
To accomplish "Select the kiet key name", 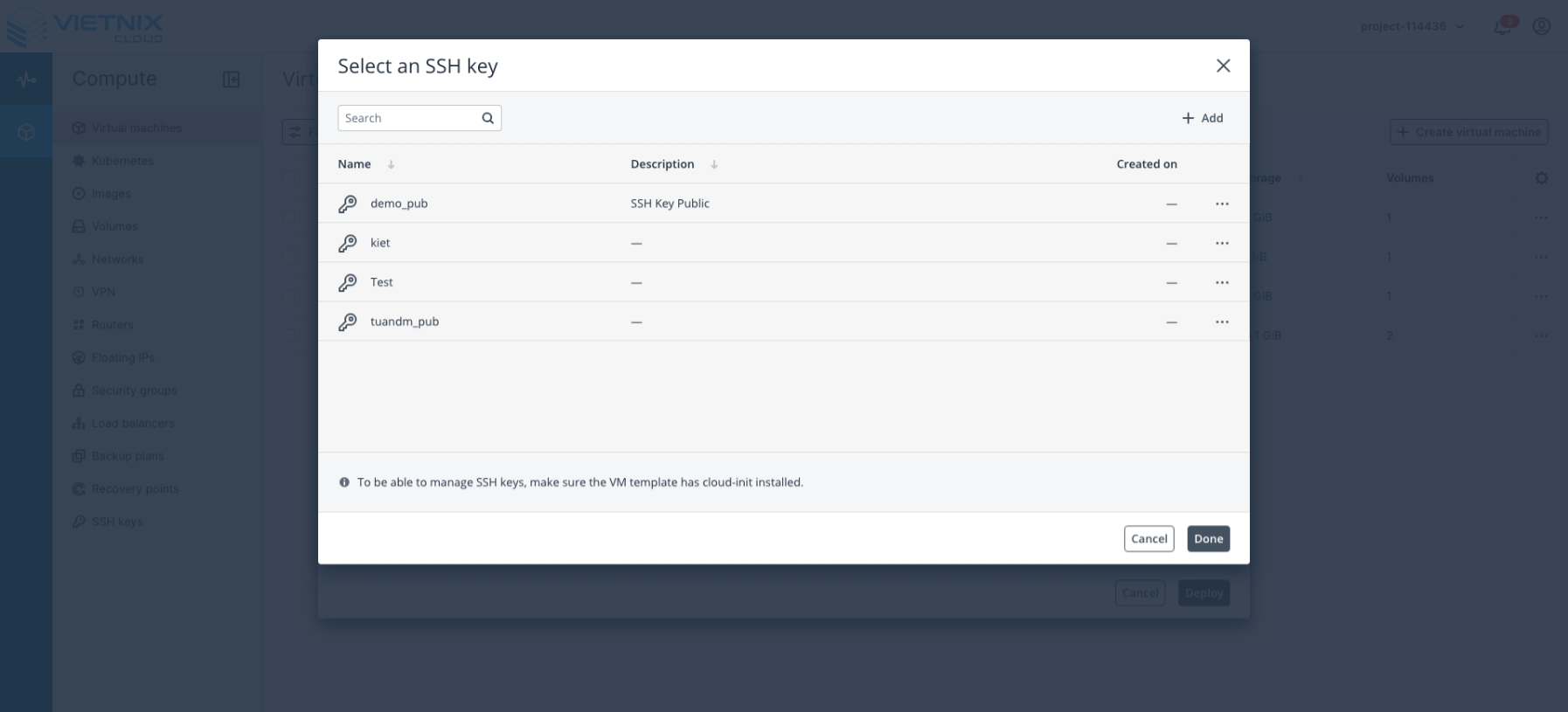I will [x=380, y=243].
